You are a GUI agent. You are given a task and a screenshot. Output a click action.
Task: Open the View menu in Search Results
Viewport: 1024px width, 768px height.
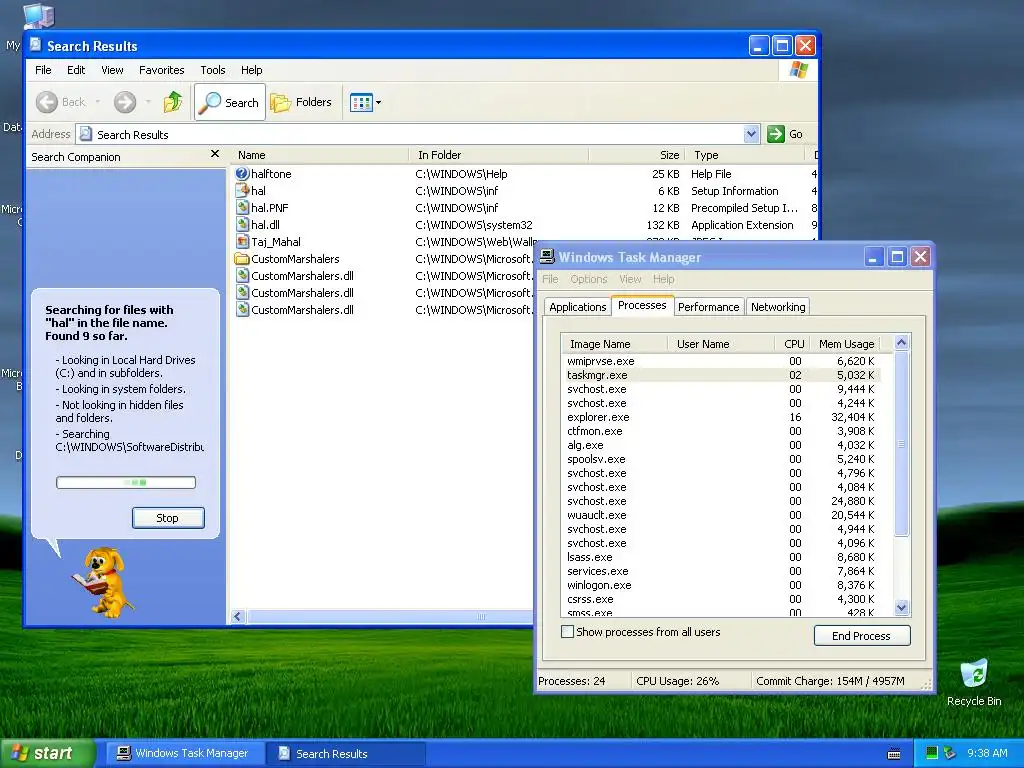click(x=112, y=70)
